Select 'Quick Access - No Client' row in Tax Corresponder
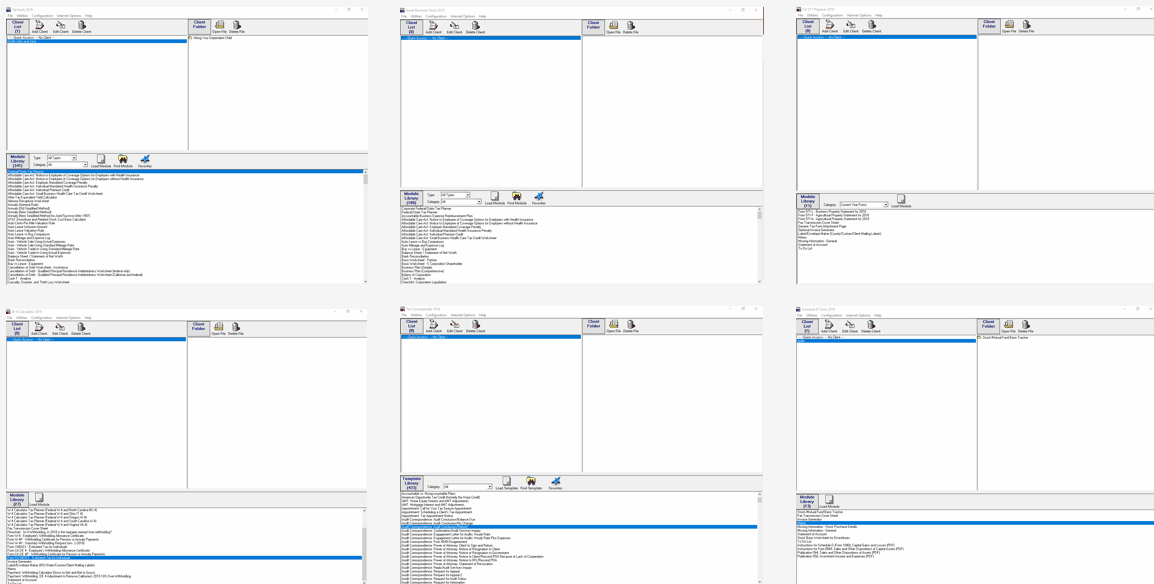Image resolution: width=1154 pixels, height=584 pixels. [x=490, y=338]
